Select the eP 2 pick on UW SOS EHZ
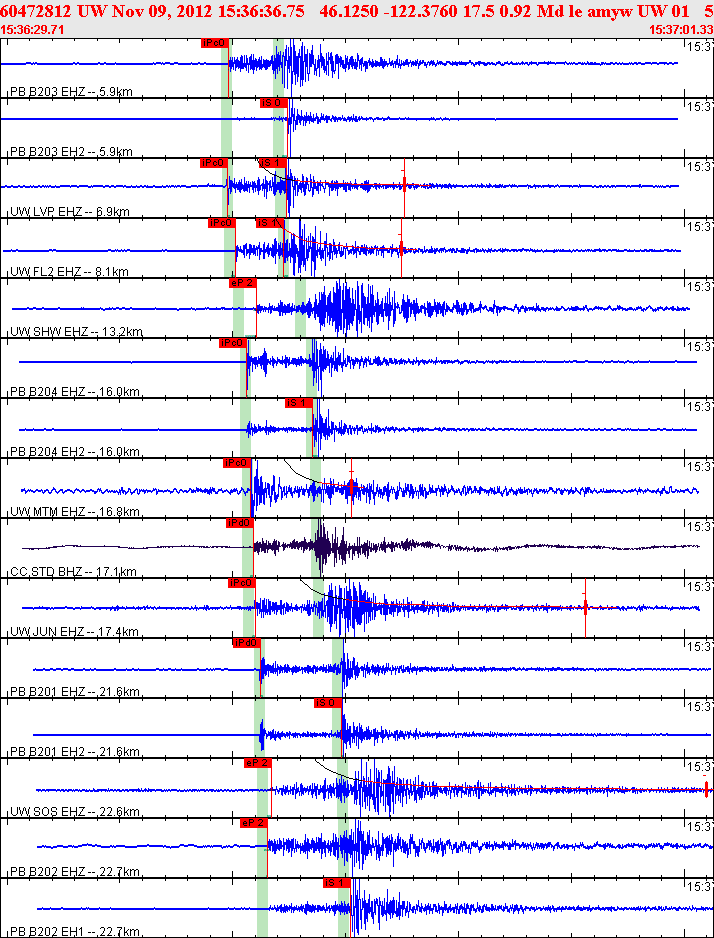 point(258,763)
